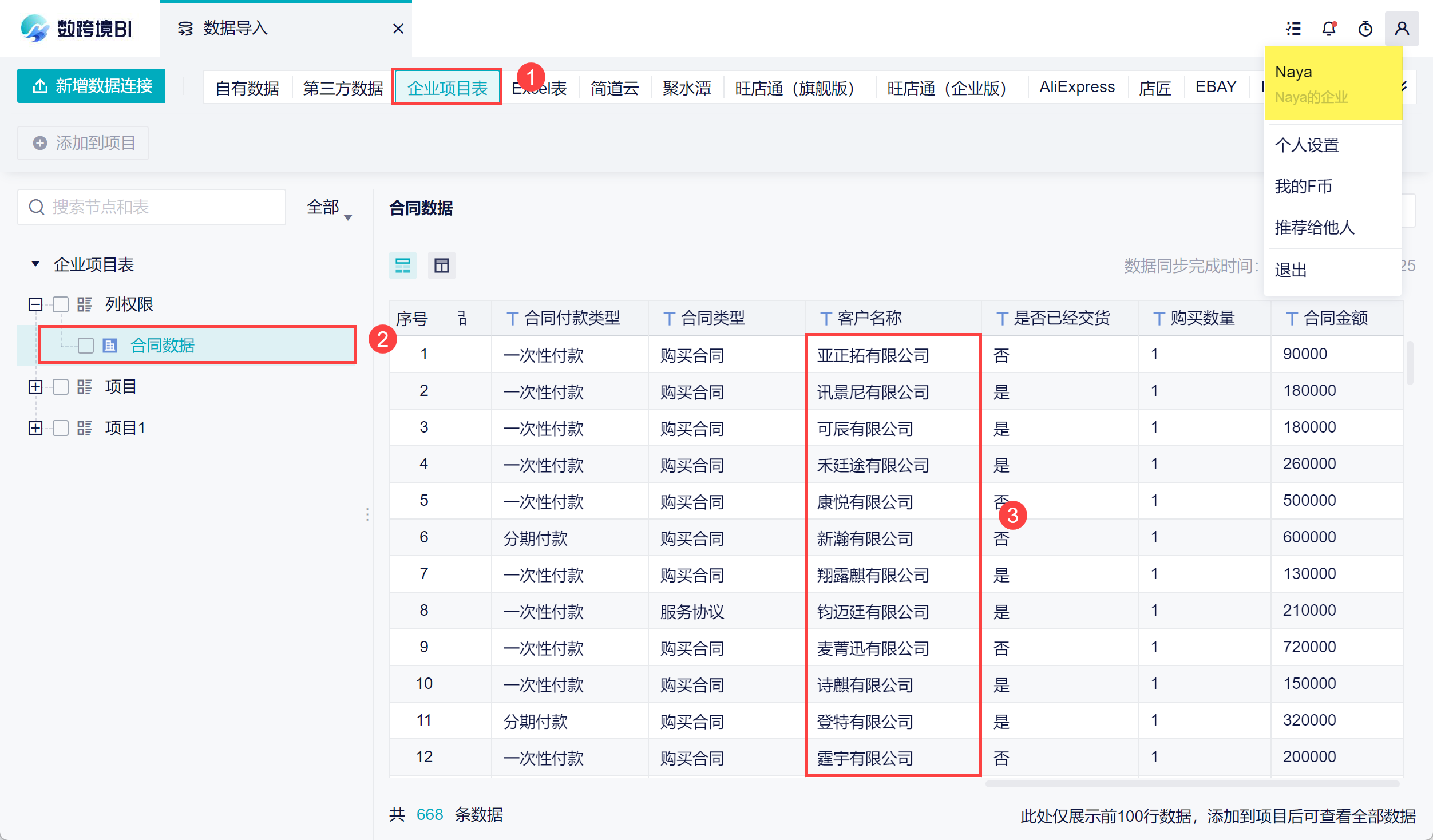Open the timer clock icon

[1365, 29]
